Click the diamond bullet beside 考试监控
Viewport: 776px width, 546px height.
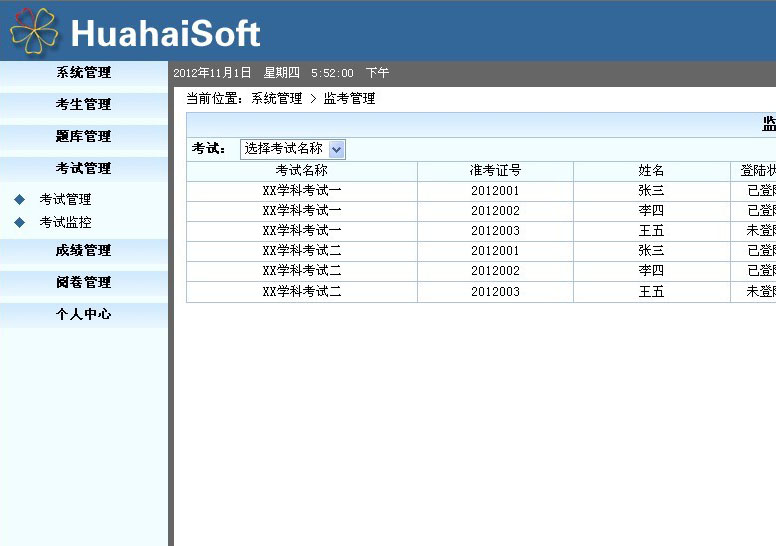click(20, 222)
